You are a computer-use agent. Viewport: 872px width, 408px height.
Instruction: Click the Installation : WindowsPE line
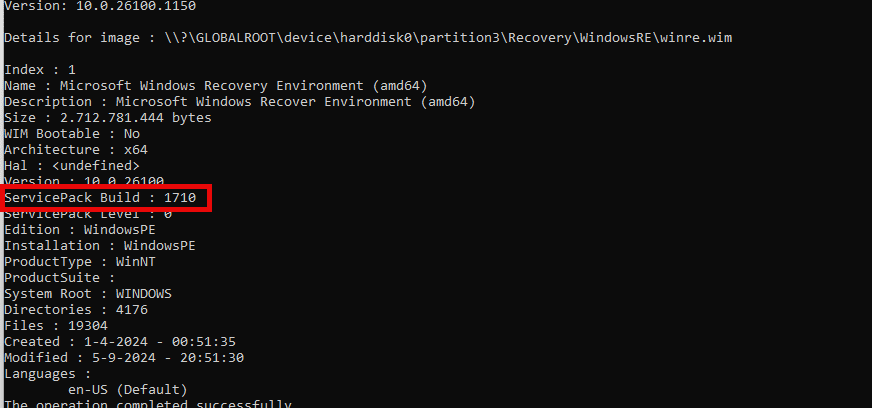[100, 246]
